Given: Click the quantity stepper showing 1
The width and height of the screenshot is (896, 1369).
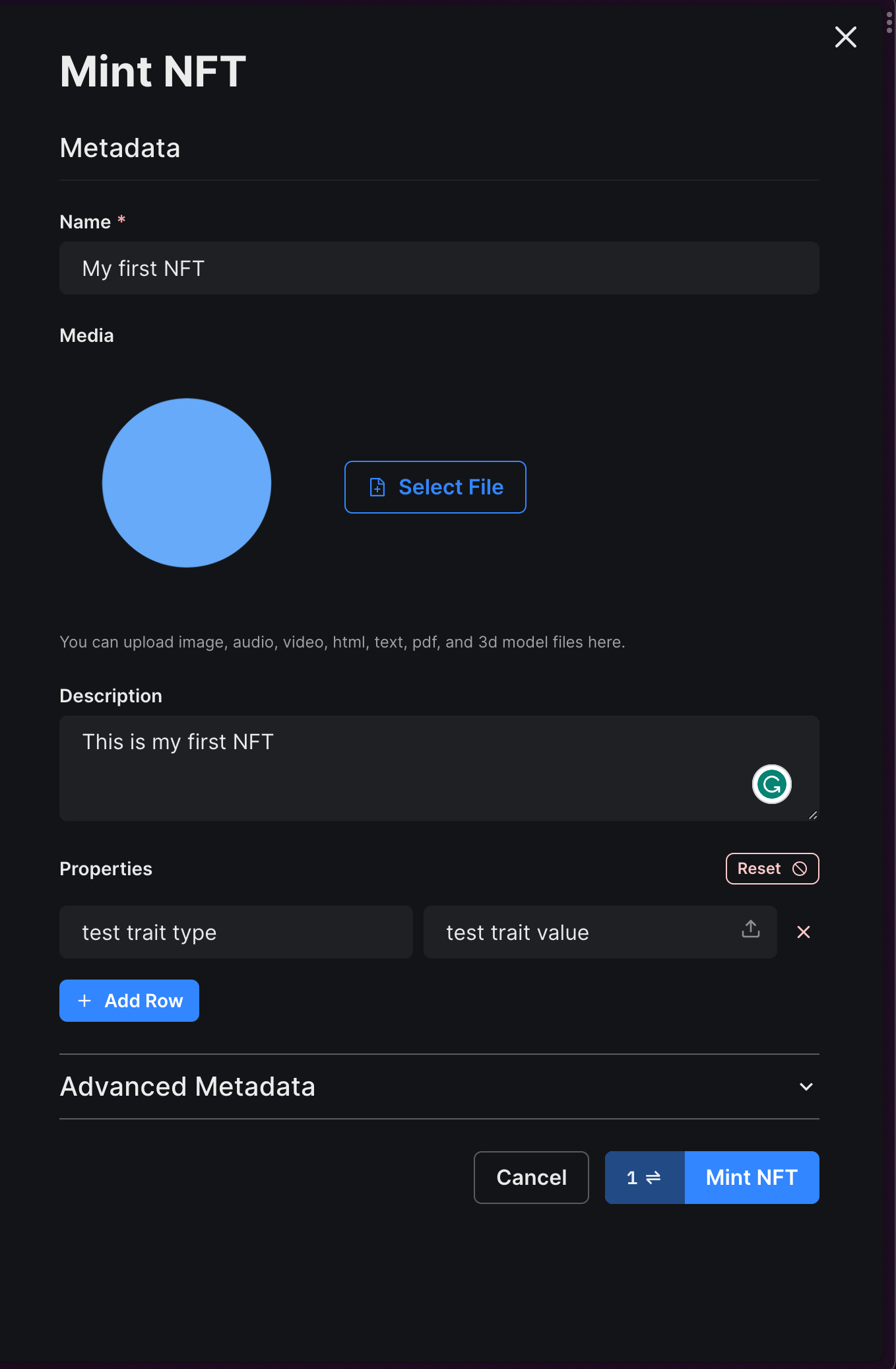Looking at the screenshot, I should 643,1177.
